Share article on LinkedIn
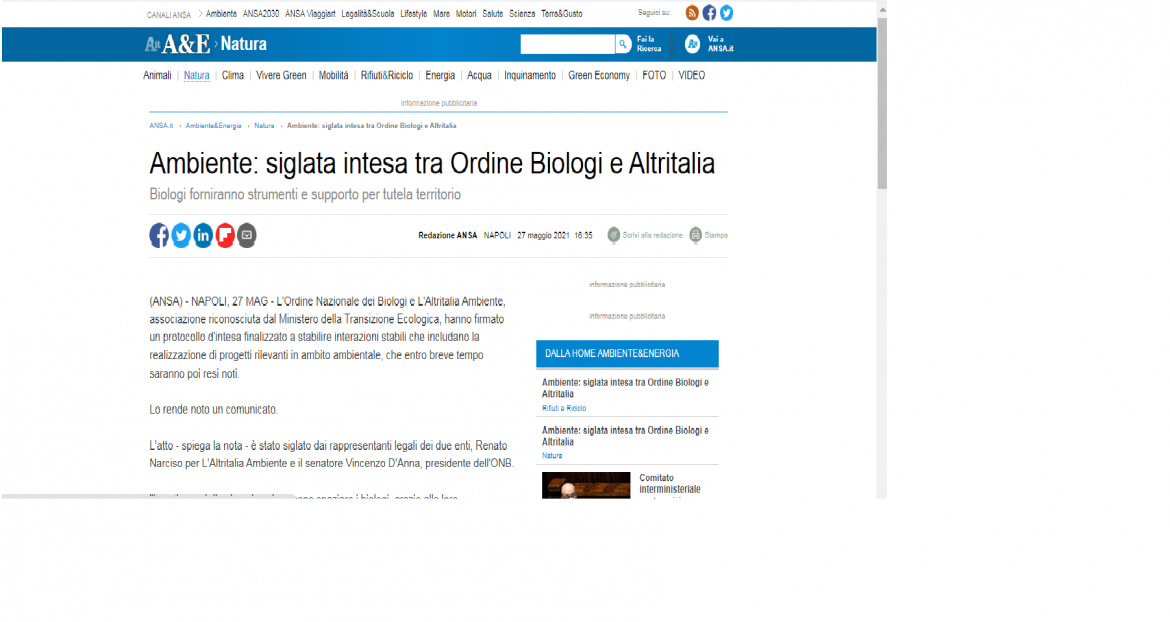 pyautogui.click(x=203, y=235)
